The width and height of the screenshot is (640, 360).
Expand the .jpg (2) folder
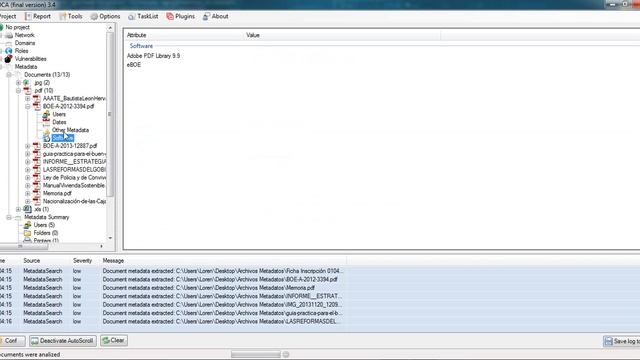pos(18,82)
